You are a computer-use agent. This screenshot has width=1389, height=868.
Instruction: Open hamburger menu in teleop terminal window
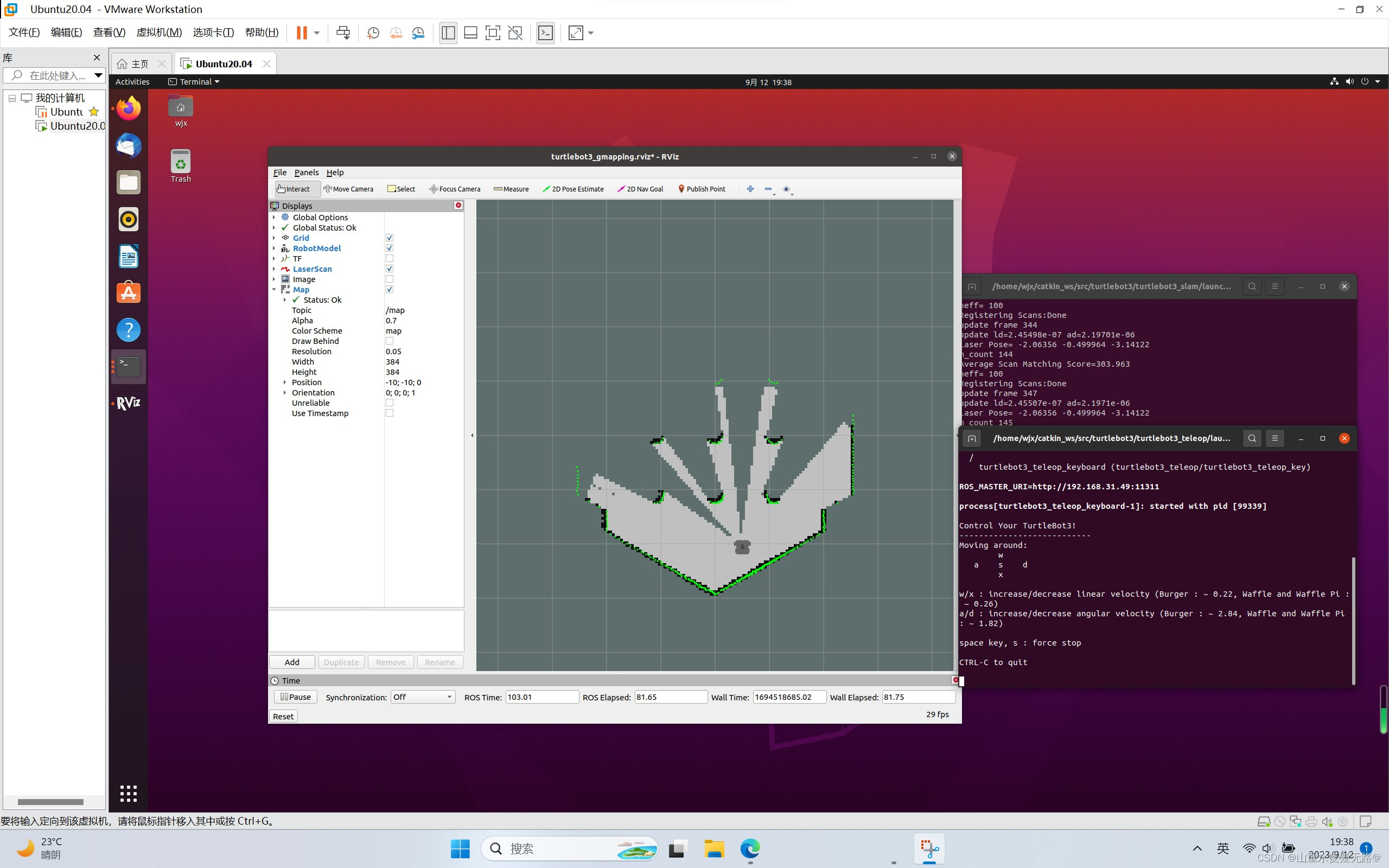[x=1275, y=438]
